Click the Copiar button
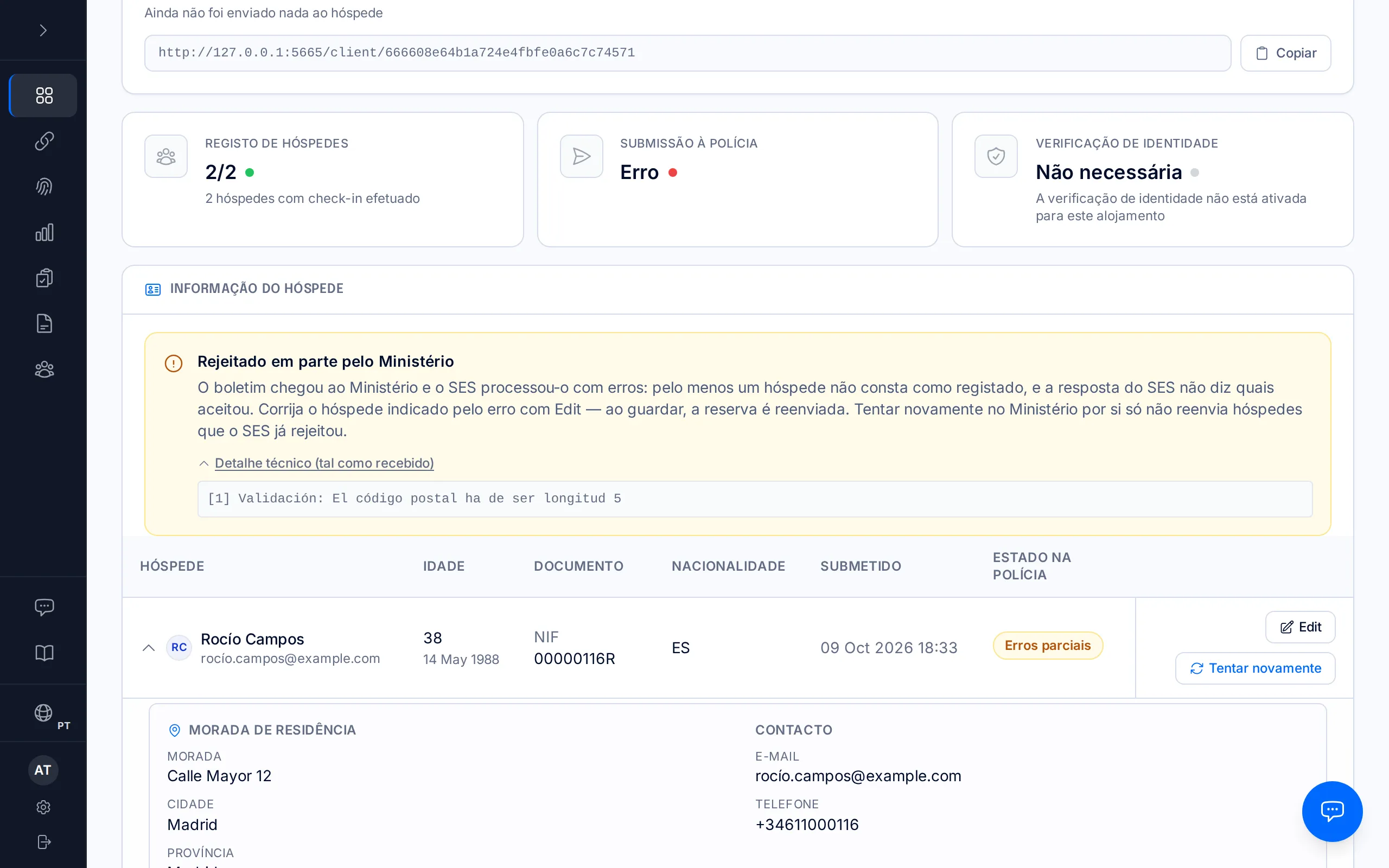 pos(1285,53)
